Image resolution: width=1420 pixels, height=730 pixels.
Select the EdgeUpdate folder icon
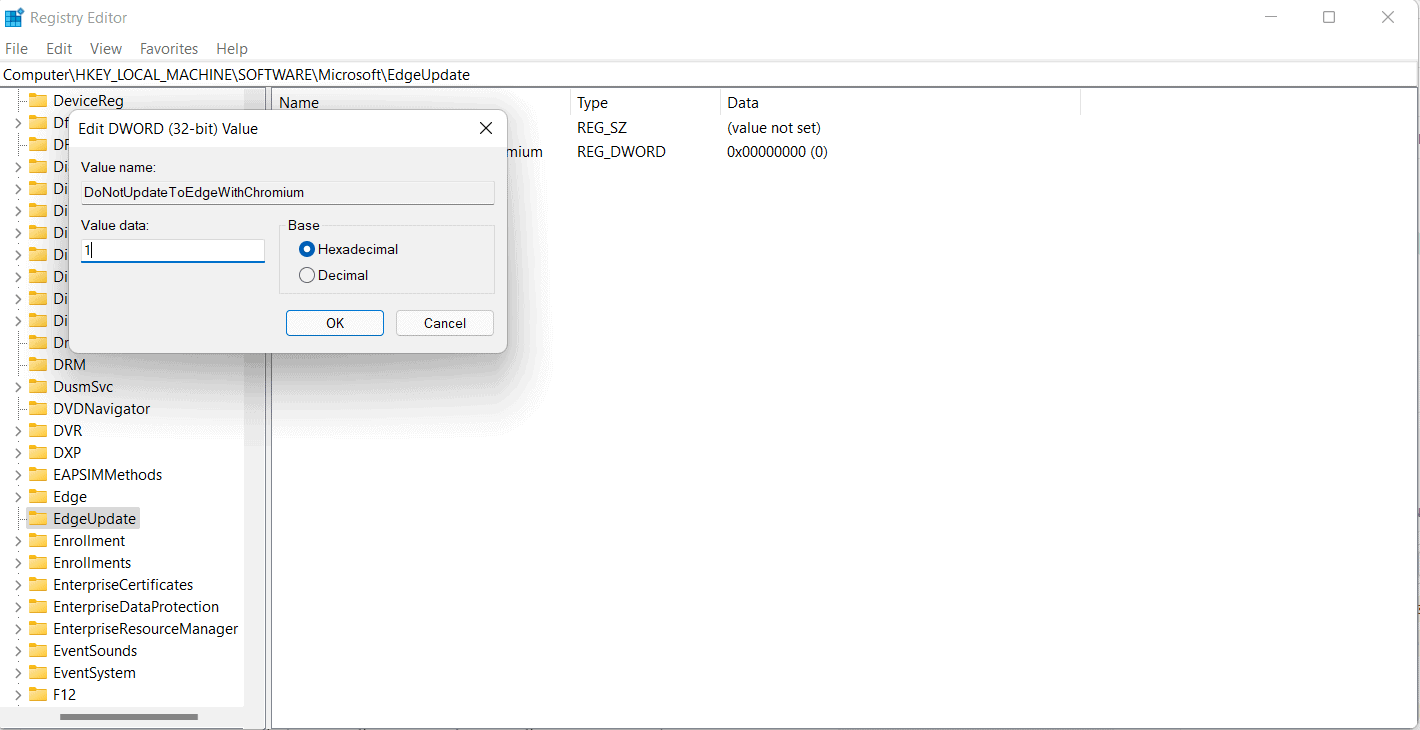(x=38, y=518)
